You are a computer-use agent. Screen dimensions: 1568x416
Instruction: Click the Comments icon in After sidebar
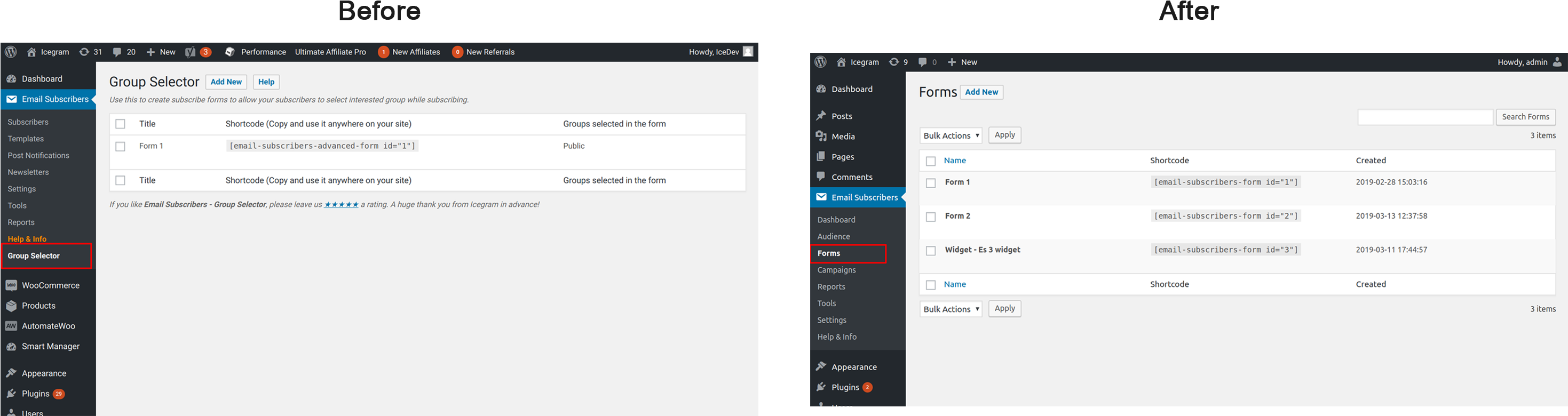tap(821, 177)
